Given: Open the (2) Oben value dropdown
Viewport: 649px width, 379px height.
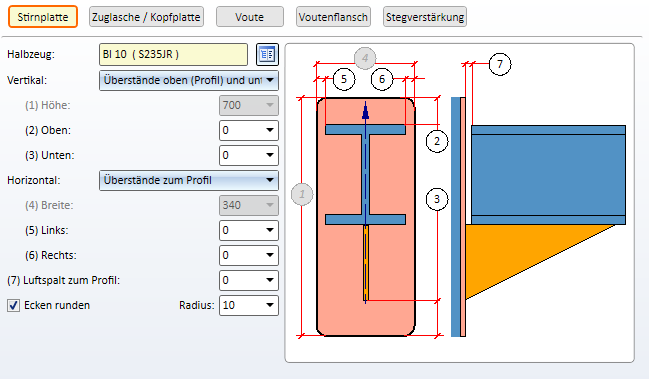Looking at the screenshot, I should tap(249, 130).
